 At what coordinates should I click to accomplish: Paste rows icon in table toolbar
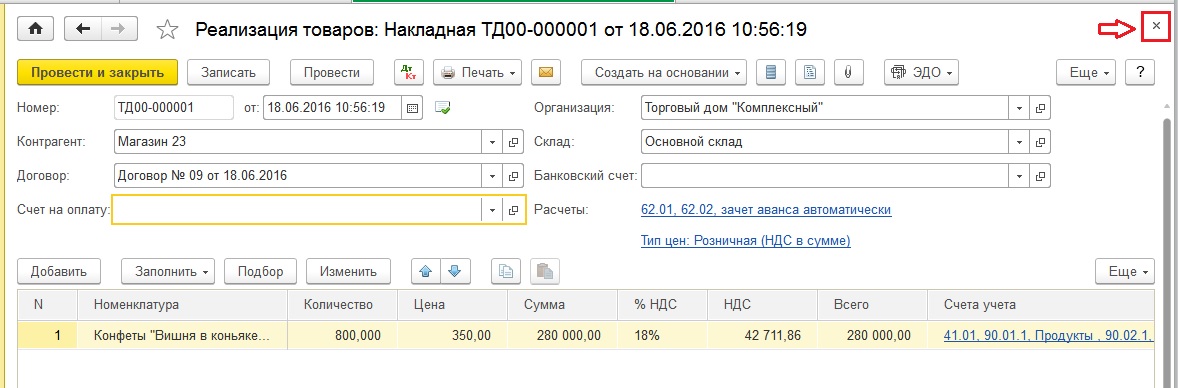pyautogui.click(x=545, y=271)
